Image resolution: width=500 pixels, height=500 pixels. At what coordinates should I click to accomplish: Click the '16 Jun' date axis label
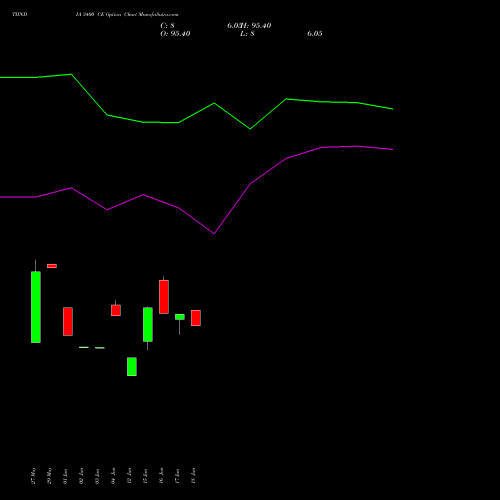click(x=161, y=476)
